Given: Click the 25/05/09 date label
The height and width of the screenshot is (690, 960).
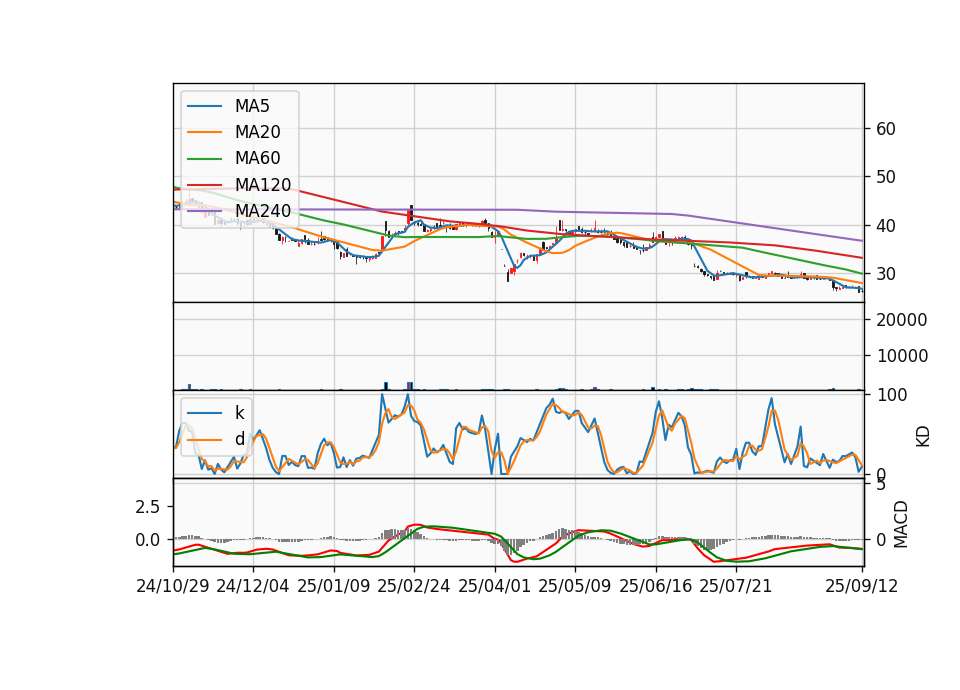Looking at the screenshot, I should (574, 586).
